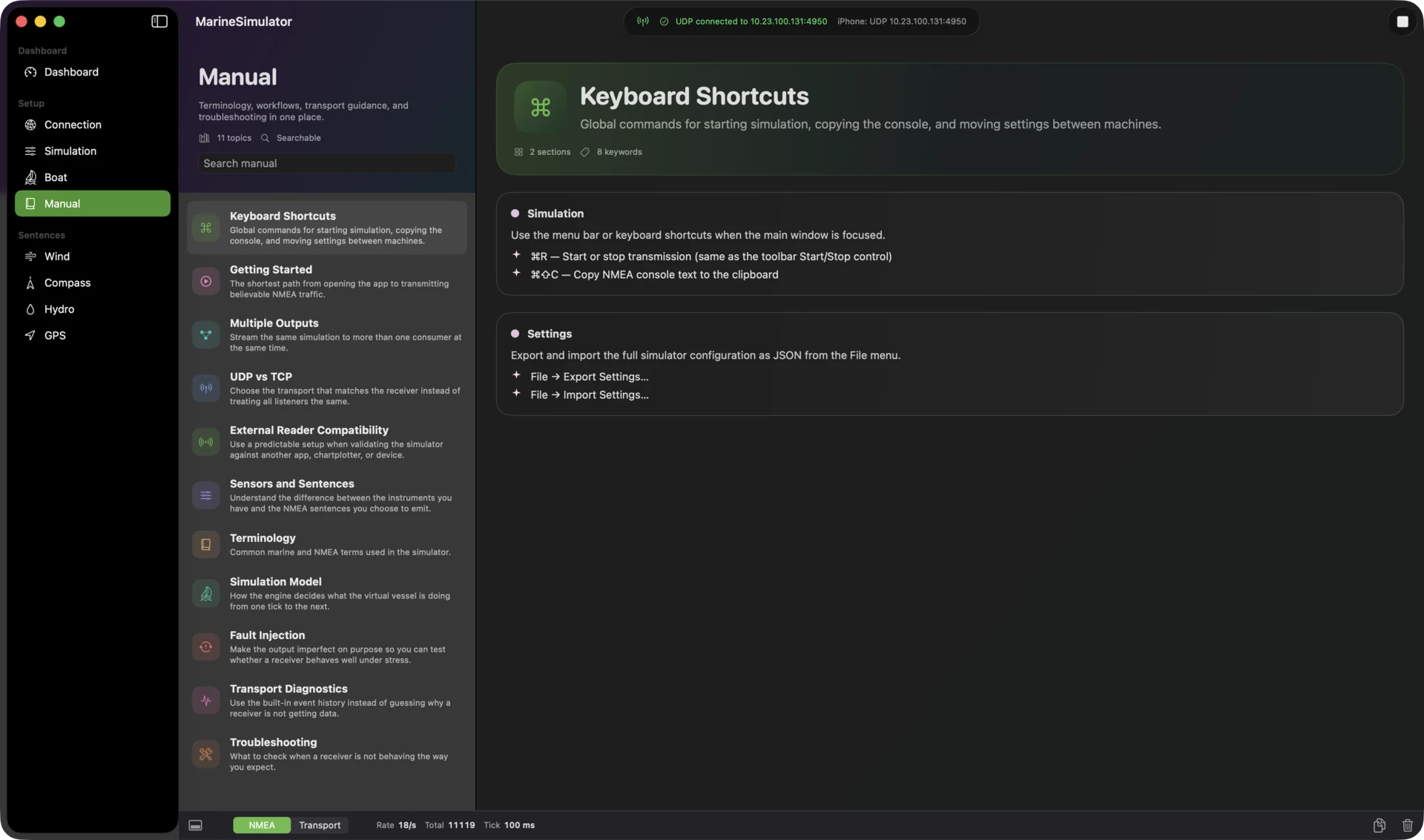Screen dimensions: 1424x840
Task: Switch to the NMEA console tab
Action: click(262, 825)
